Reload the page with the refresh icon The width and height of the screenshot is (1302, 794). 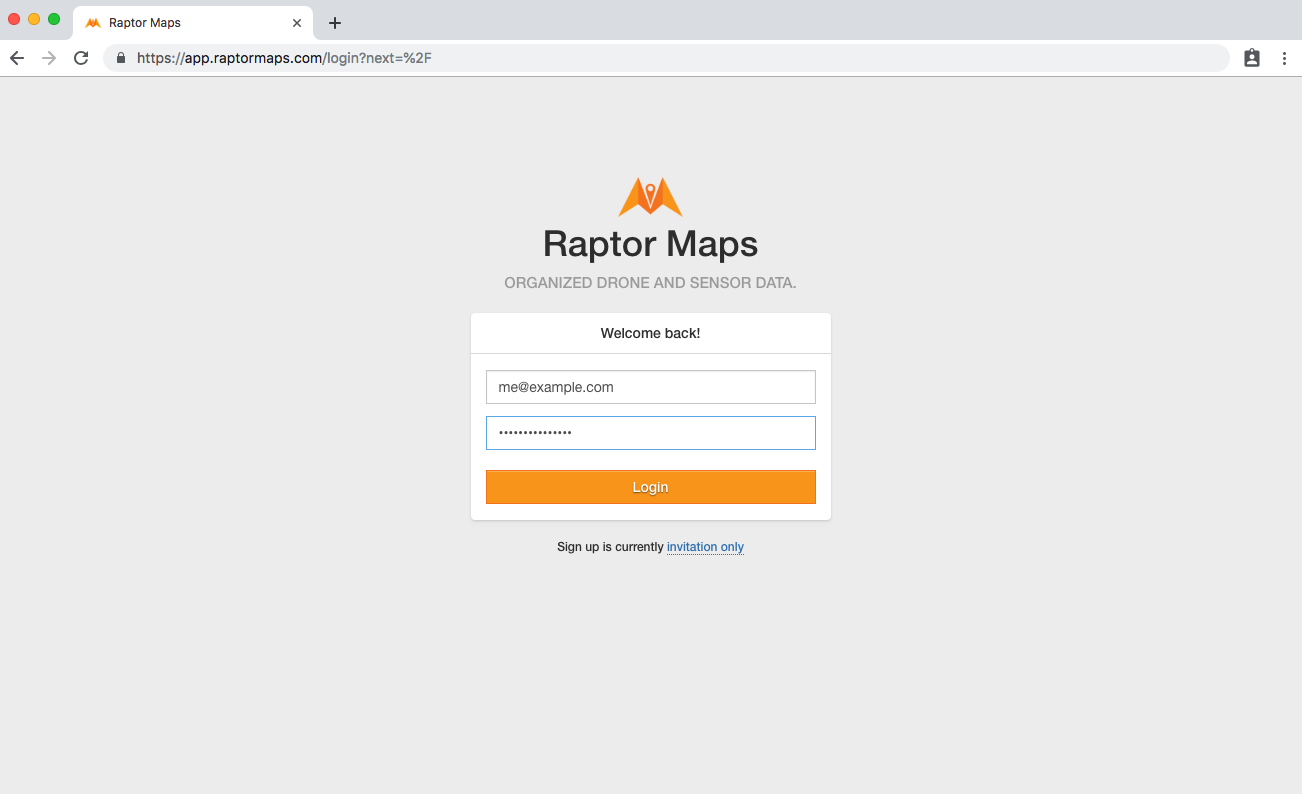tap(81, 58)
